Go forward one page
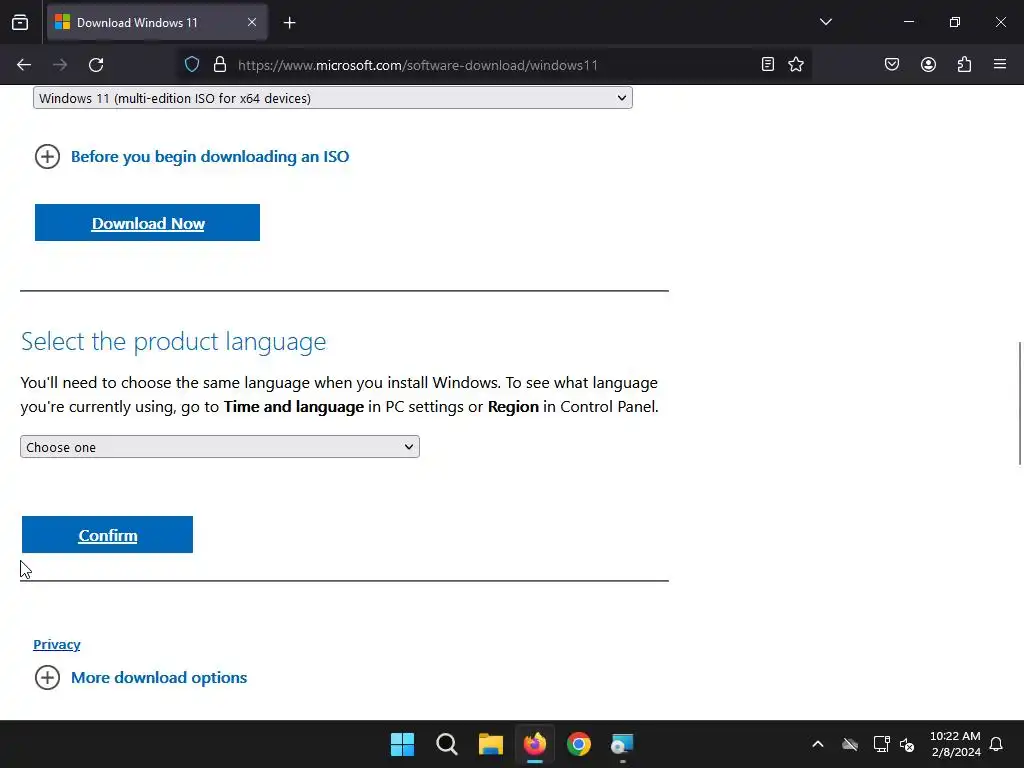Viewport: 1024px width, 768px height. (x=60, y=65)
